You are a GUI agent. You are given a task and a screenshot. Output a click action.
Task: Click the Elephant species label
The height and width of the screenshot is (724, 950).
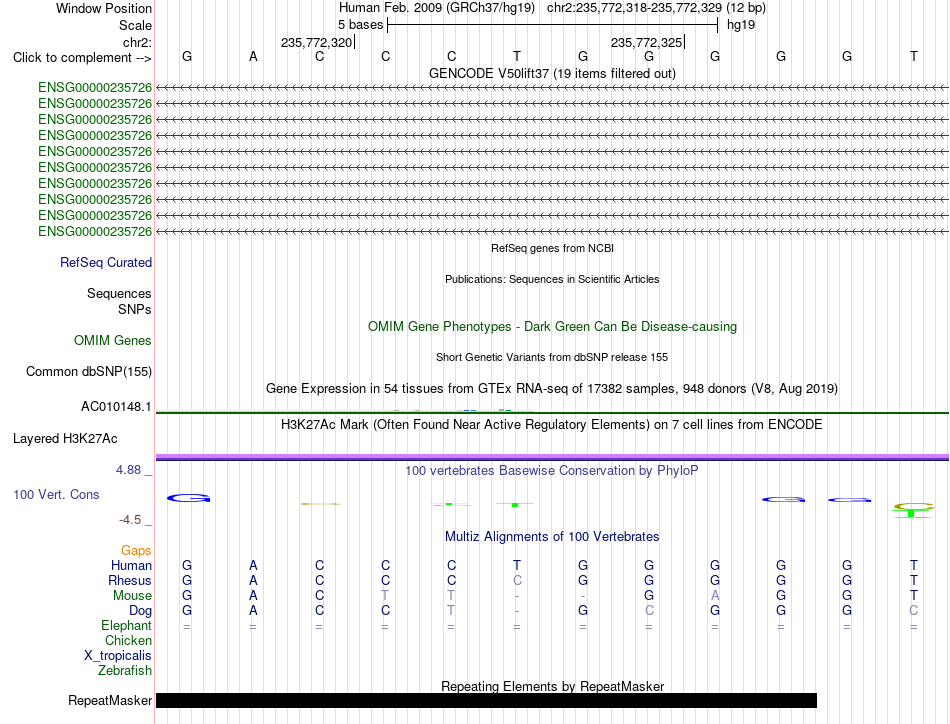coord(126,625)
